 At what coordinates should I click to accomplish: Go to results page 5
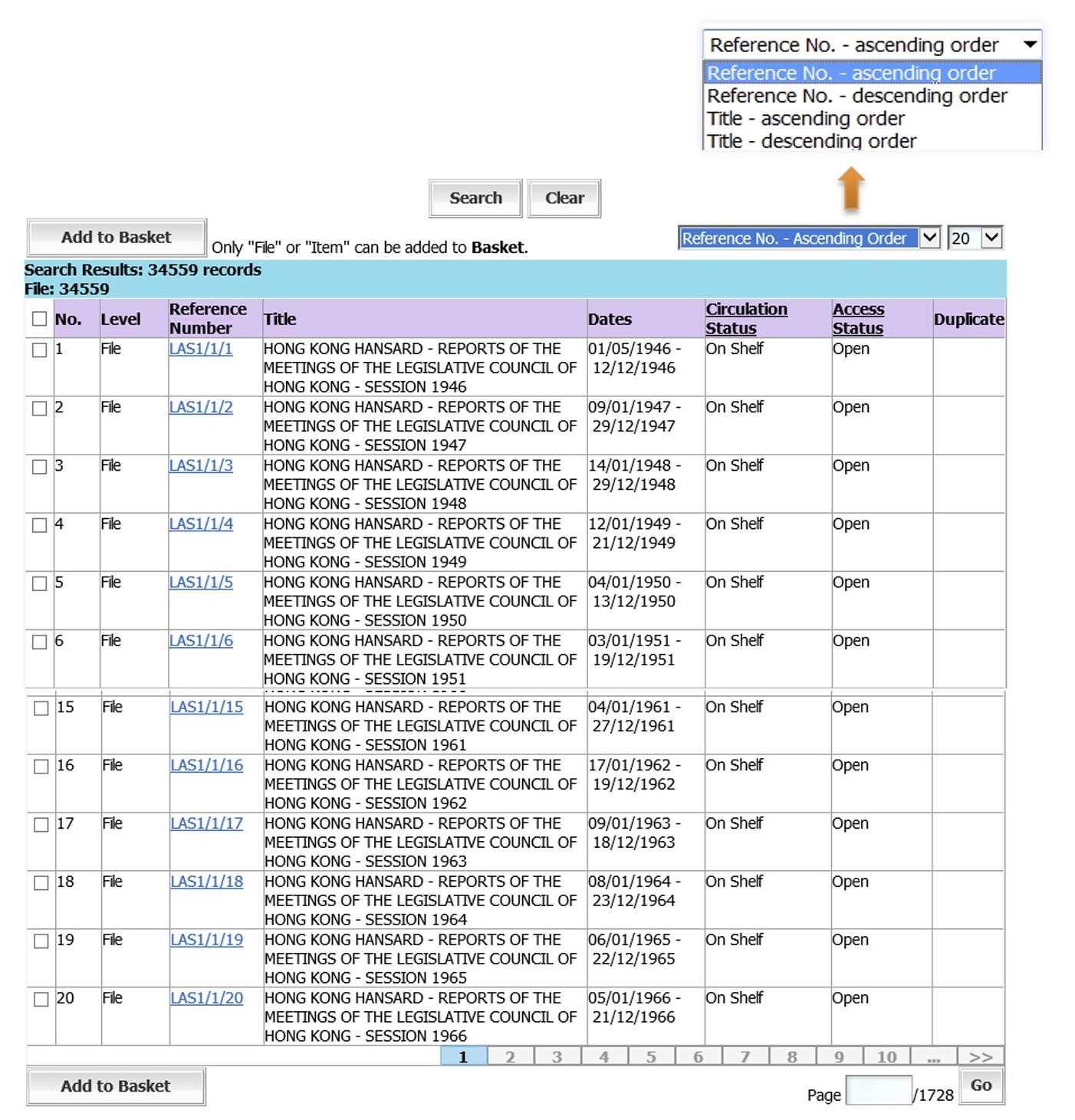pos(651,1057)
